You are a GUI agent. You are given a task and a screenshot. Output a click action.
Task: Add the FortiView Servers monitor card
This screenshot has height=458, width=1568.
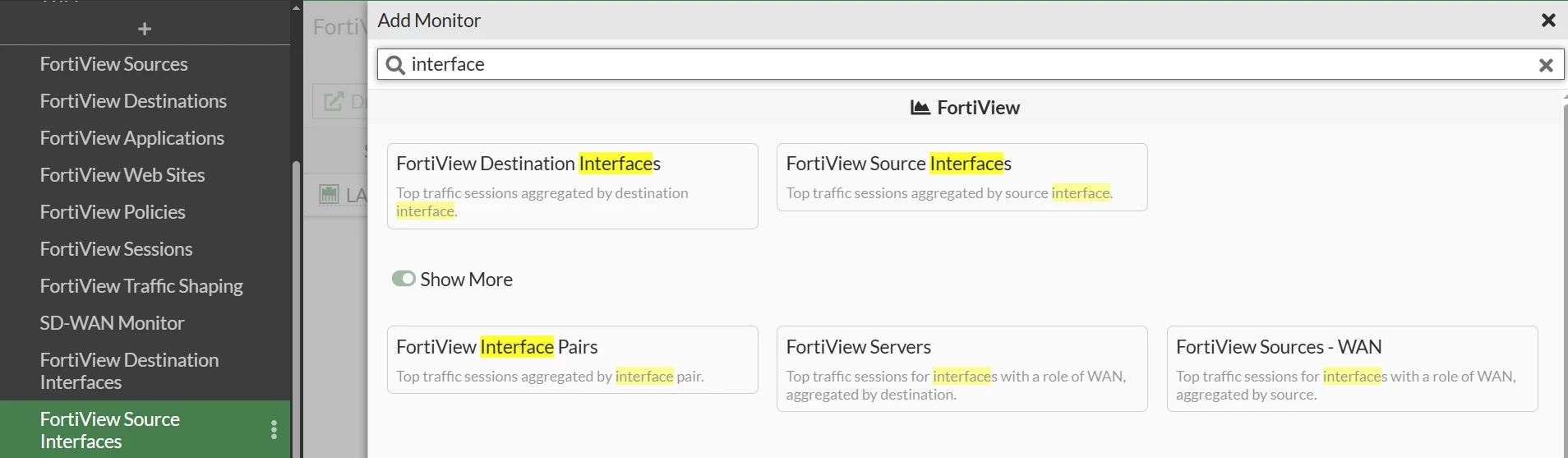point(962,368)
